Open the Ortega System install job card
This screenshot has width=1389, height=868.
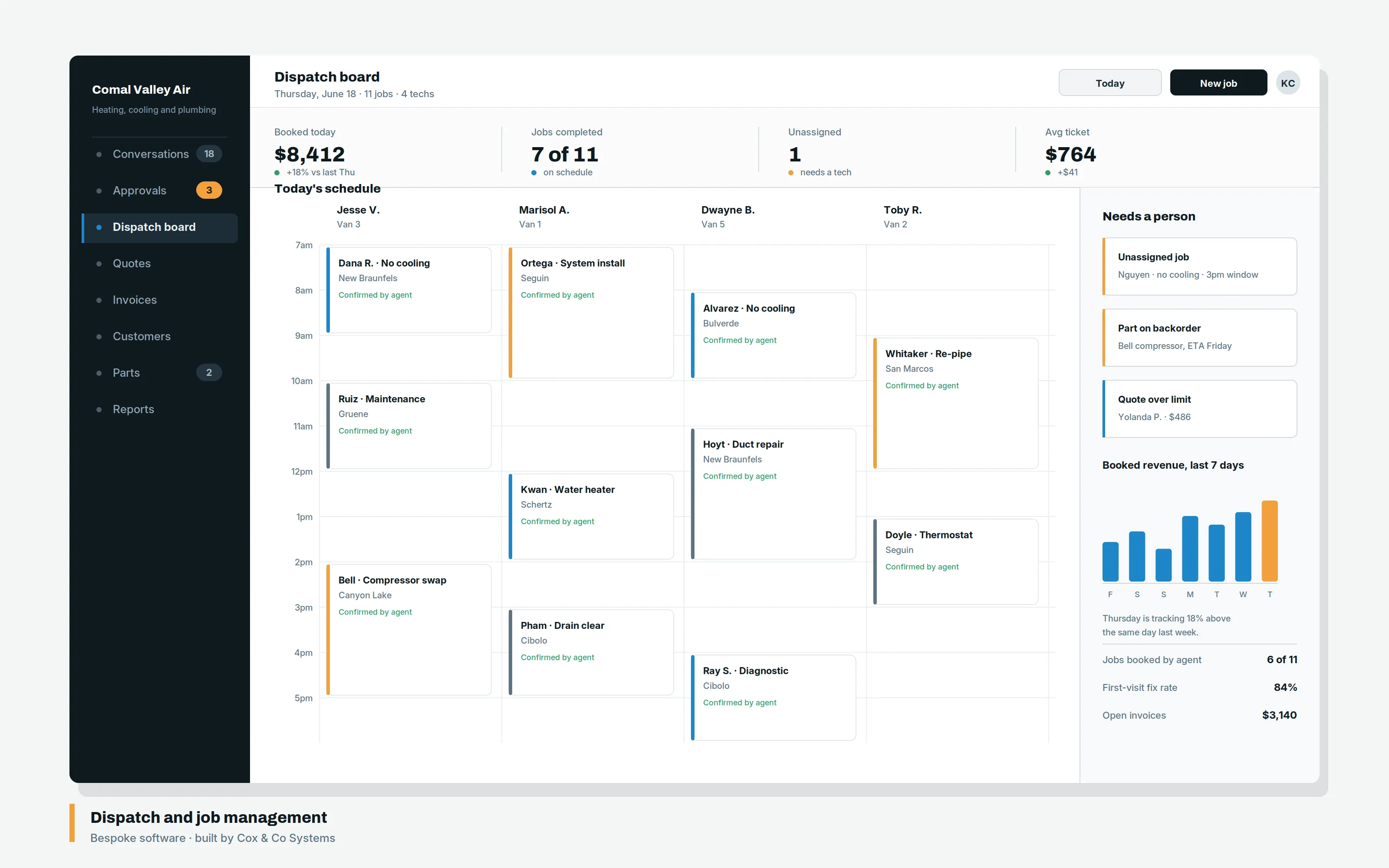[591, 313]
